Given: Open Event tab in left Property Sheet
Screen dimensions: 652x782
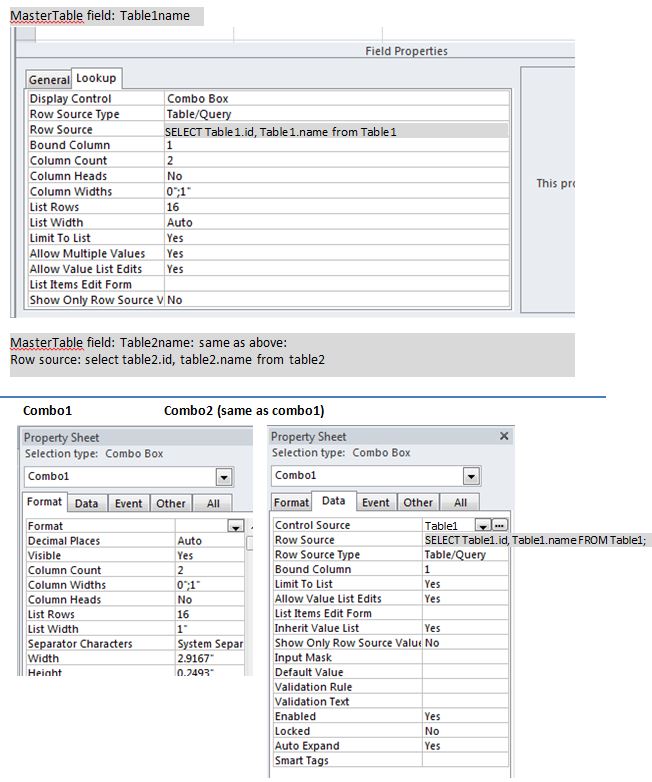Looking at the screenshot, I should [128, 503].
